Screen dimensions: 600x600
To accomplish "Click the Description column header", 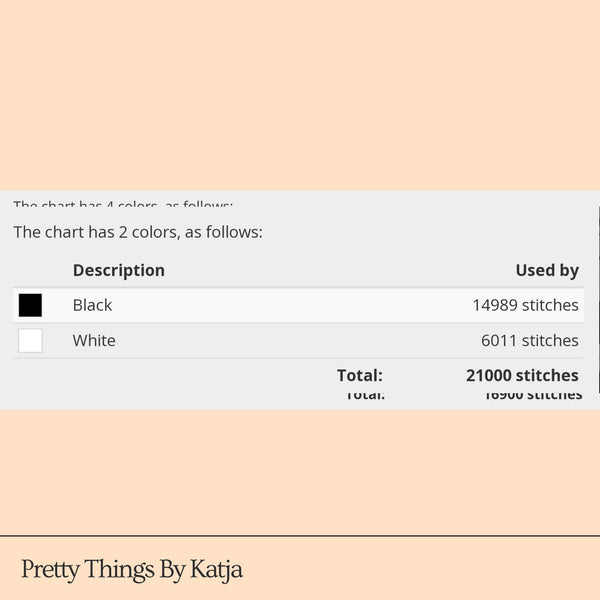I will point(119,270).
